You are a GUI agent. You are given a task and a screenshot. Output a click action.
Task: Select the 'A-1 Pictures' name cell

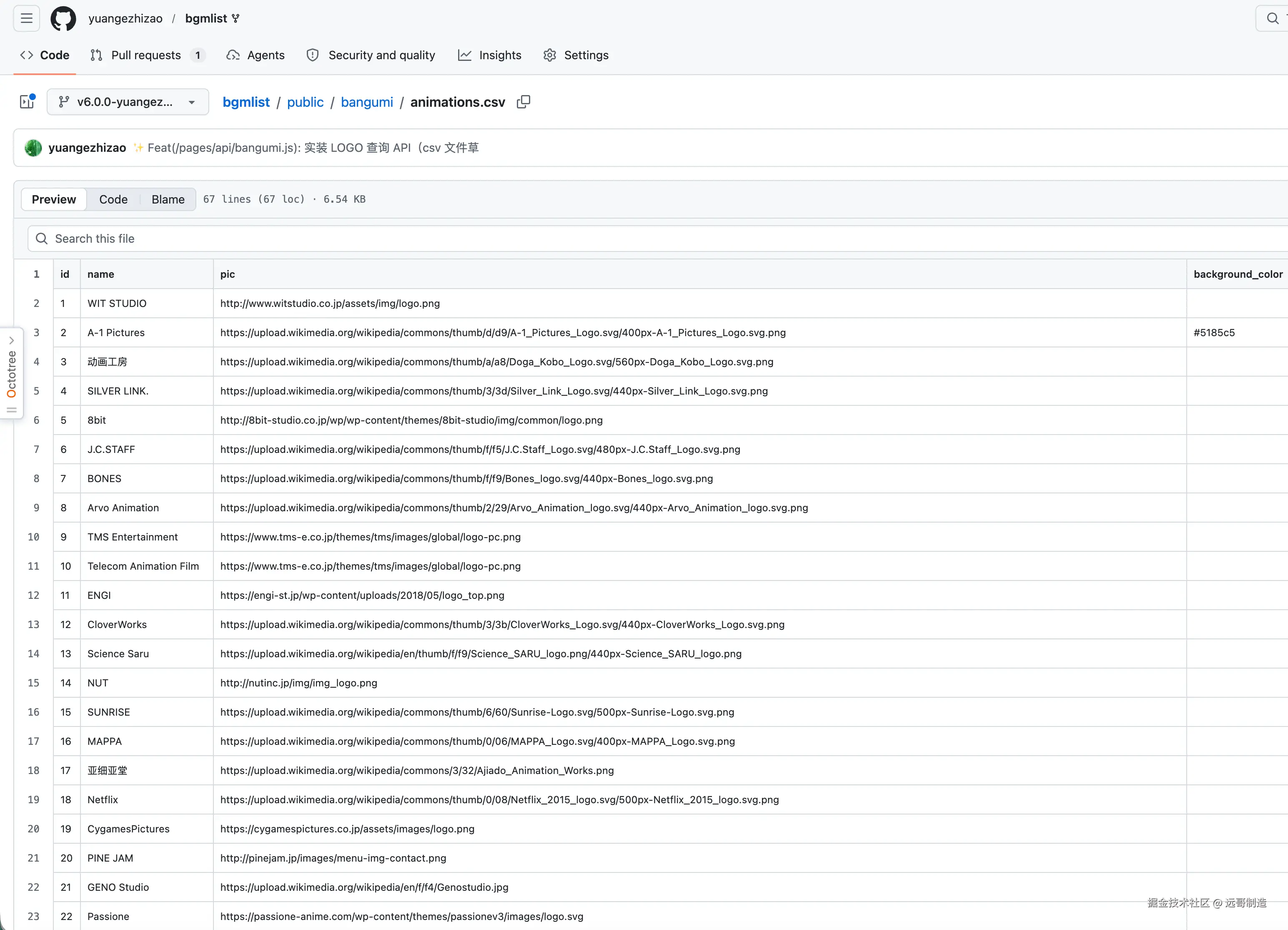coord(147,332)
